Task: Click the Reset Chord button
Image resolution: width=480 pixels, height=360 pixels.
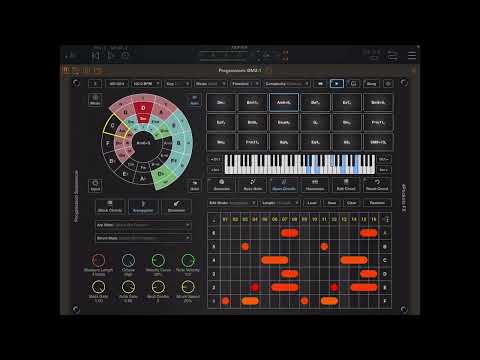Action: coord(377,185)
